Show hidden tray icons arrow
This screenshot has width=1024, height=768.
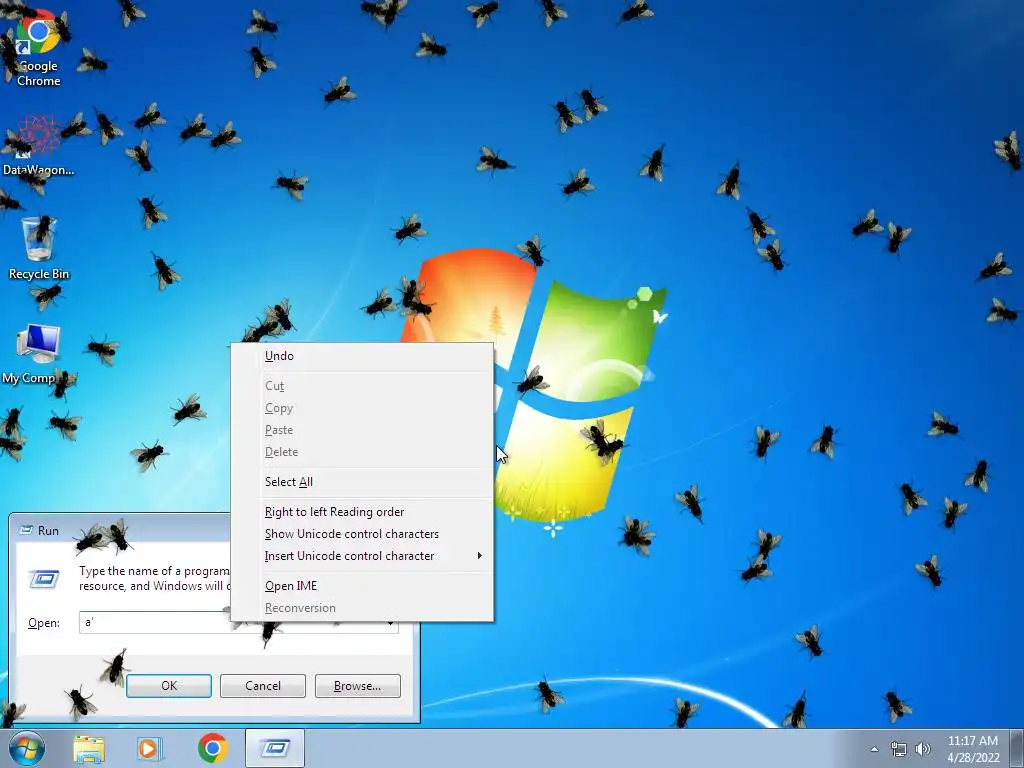(874, 749)
